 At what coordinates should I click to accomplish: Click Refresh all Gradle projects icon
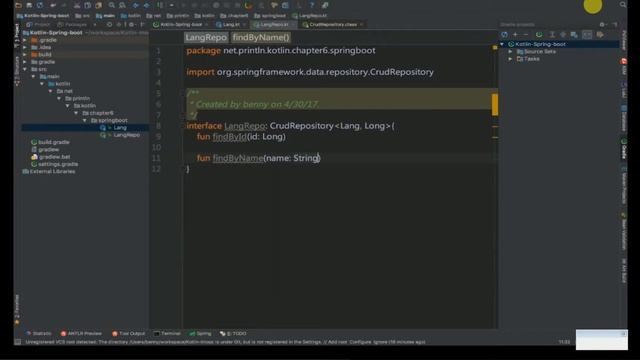tap(504, 35)
